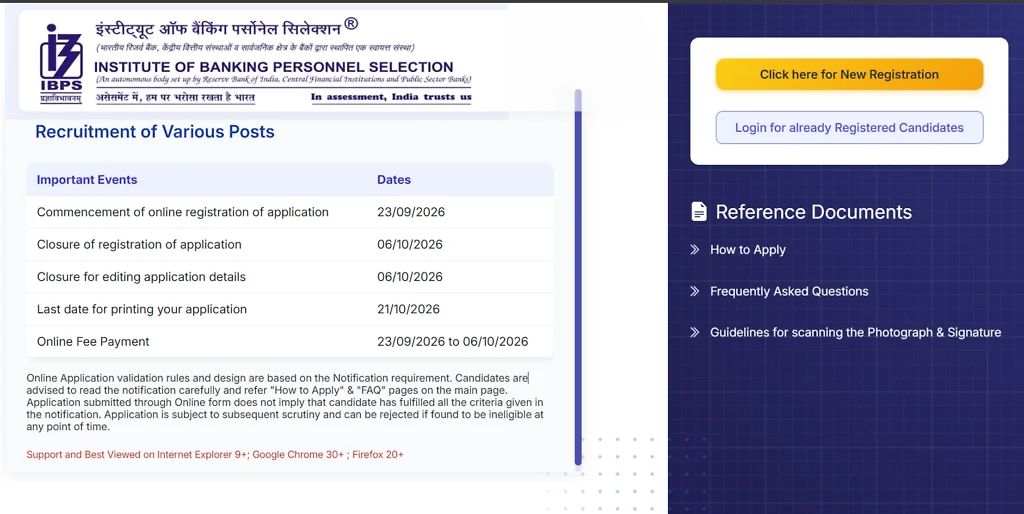
Task: Click the date 23/09/2026 for commencement
Action: tap(411, 212)
